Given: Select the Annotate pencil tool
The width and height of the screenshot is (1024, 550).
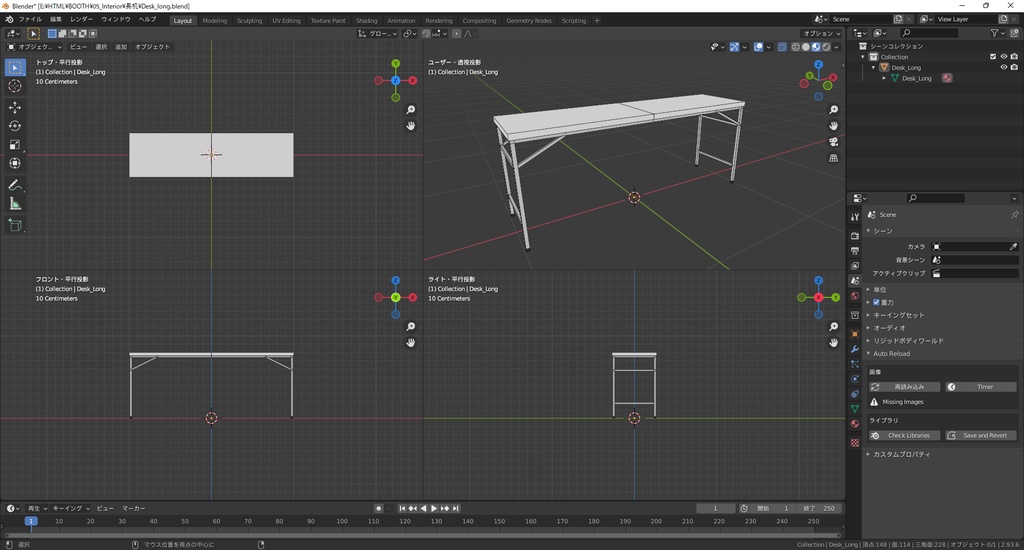Looking at the screenshot, I should (x=15, y=185).
